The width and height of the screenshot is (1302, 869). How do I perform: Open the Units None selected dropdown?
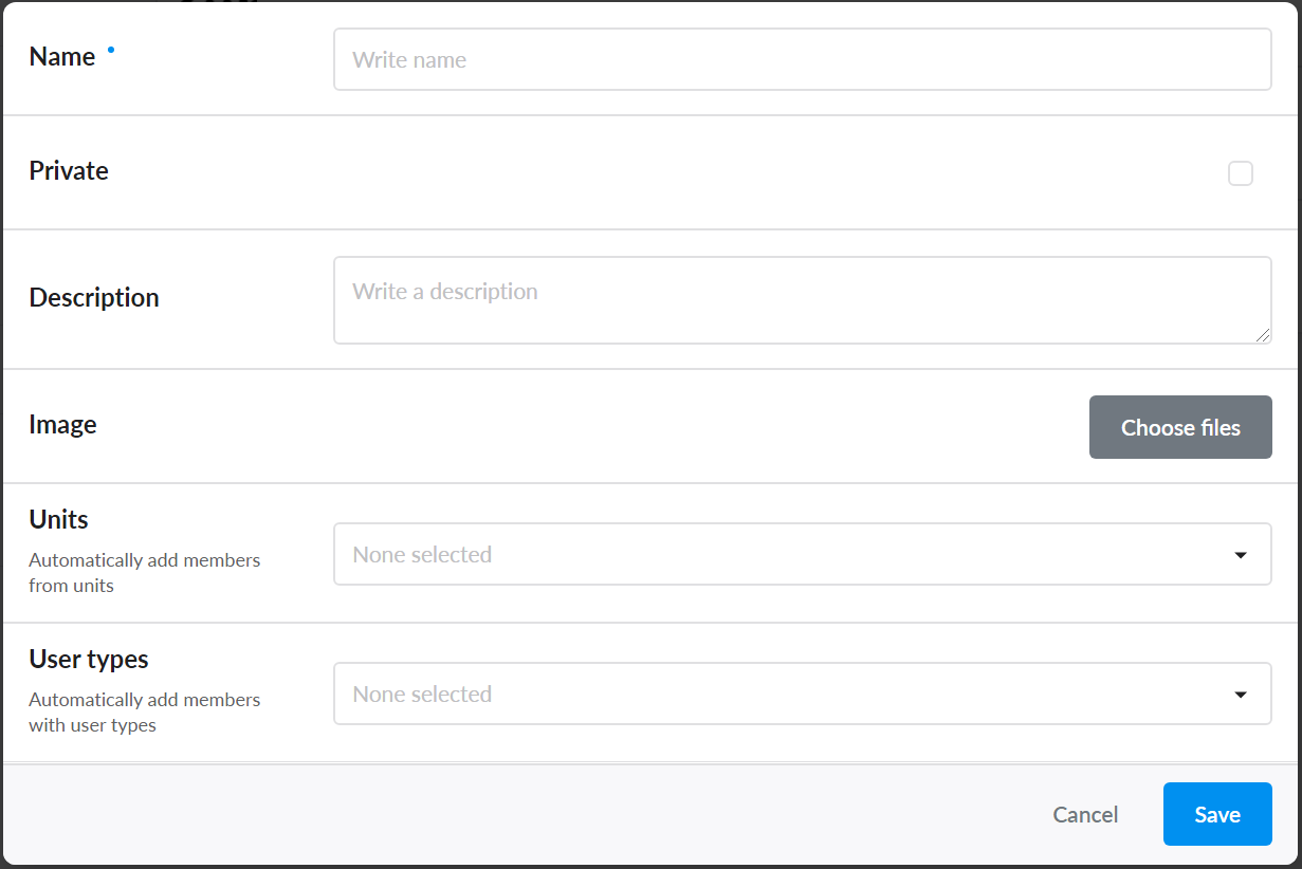[802, 554]
